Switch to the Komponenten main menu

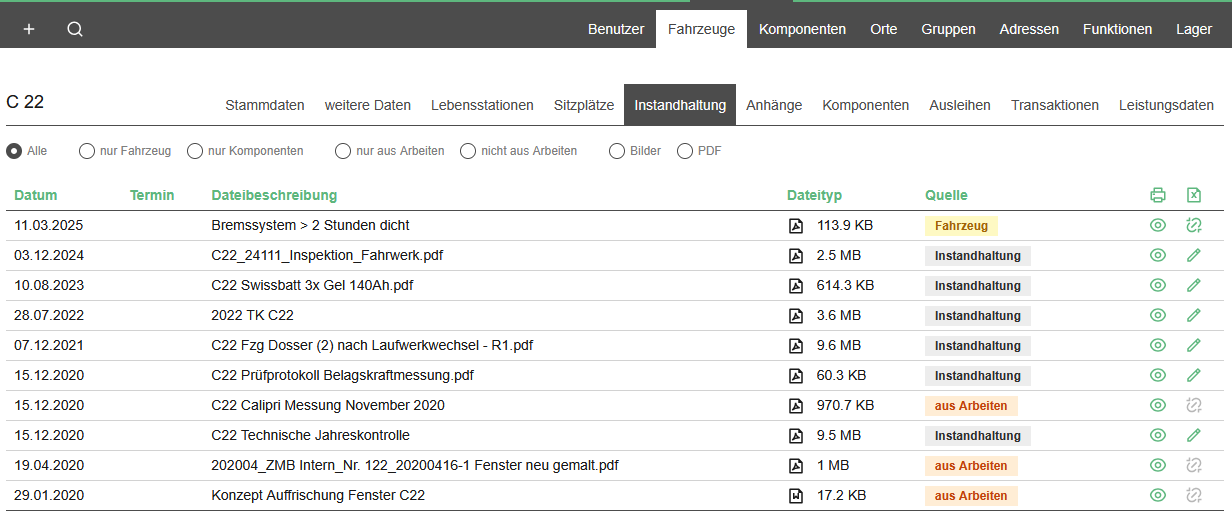[802, 29]
